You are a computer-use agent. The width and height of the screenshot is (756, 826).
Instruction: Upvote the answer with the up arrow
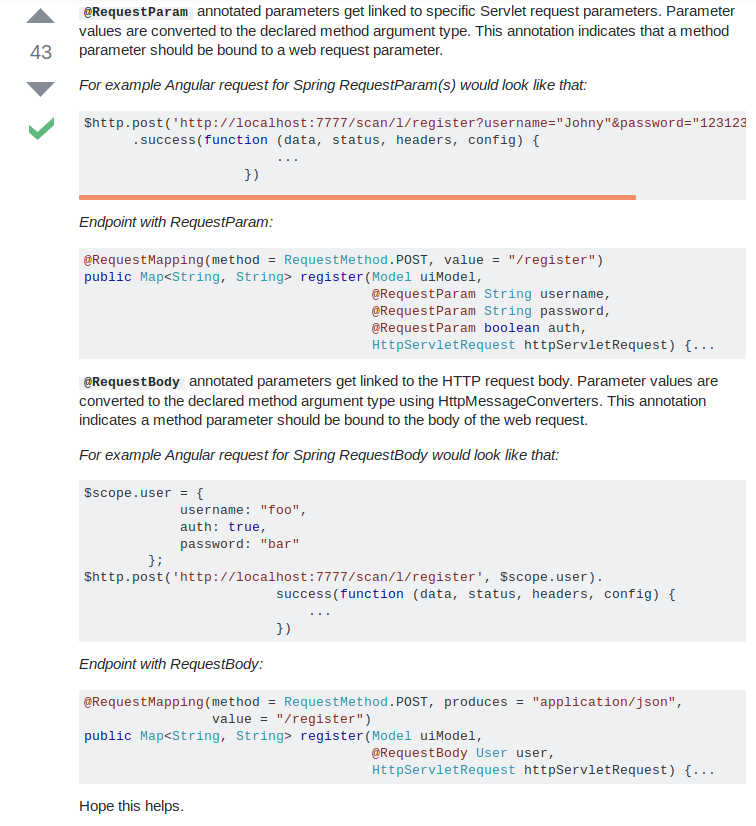(x=41, y=16)
